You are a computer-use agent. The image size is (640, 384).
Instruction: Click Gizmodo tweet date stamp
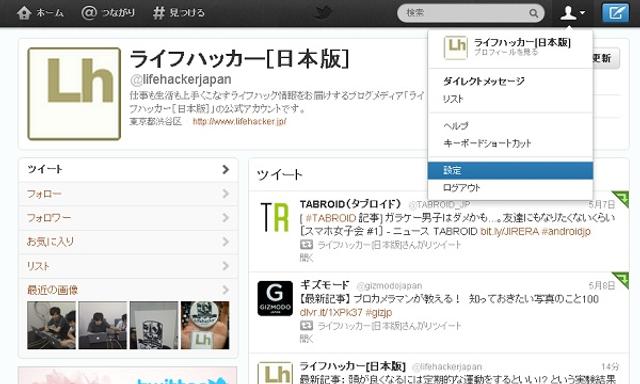click(602, 285)
